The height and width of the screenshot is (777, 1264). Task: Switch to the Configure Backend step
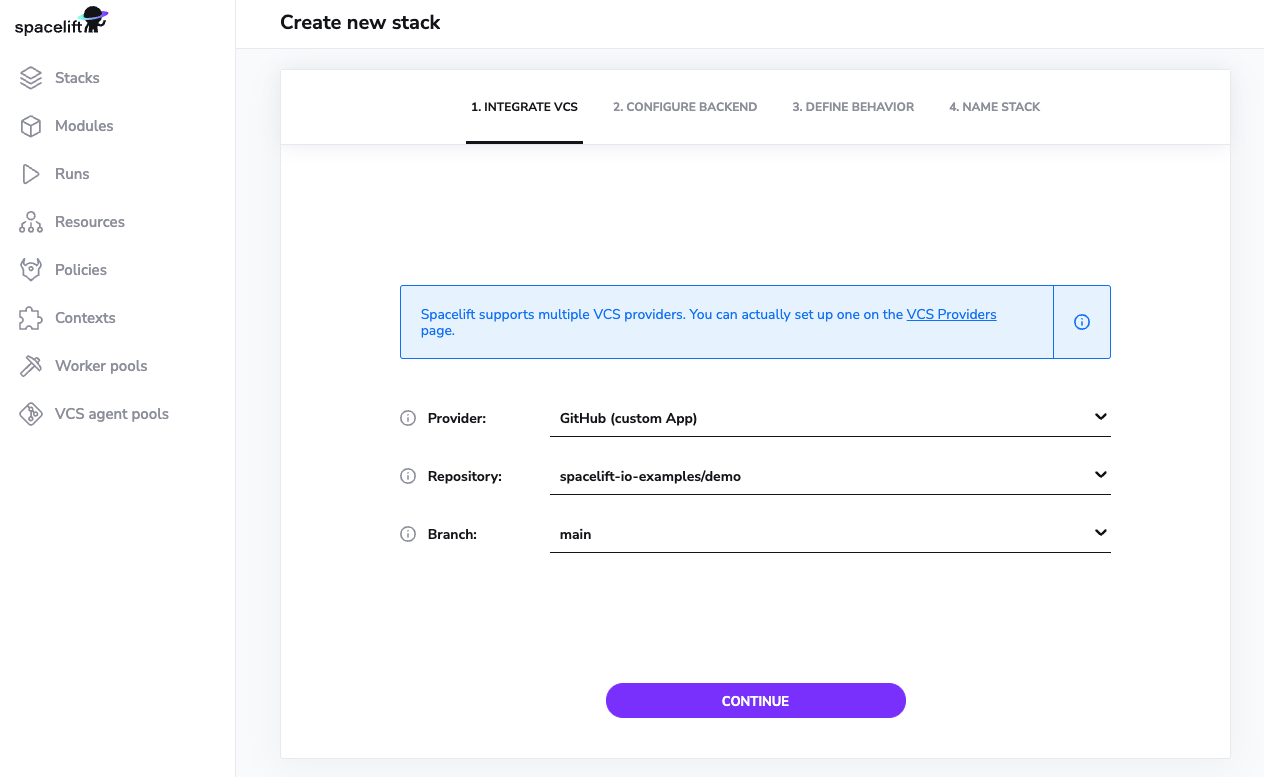coord(685,107)
